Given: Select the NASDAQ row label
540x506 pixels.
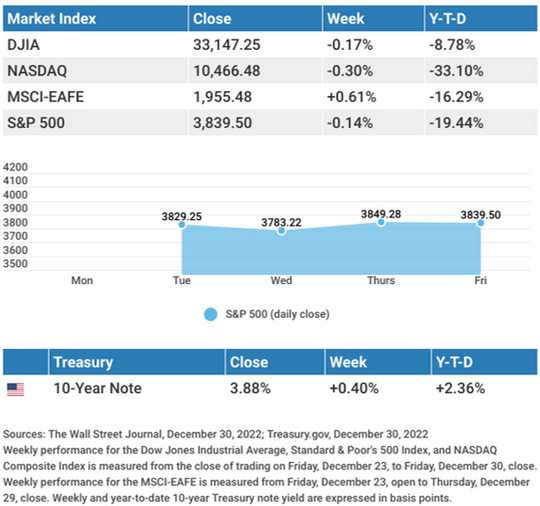Looking at the screenshot, I should click(x=37, y=71).
